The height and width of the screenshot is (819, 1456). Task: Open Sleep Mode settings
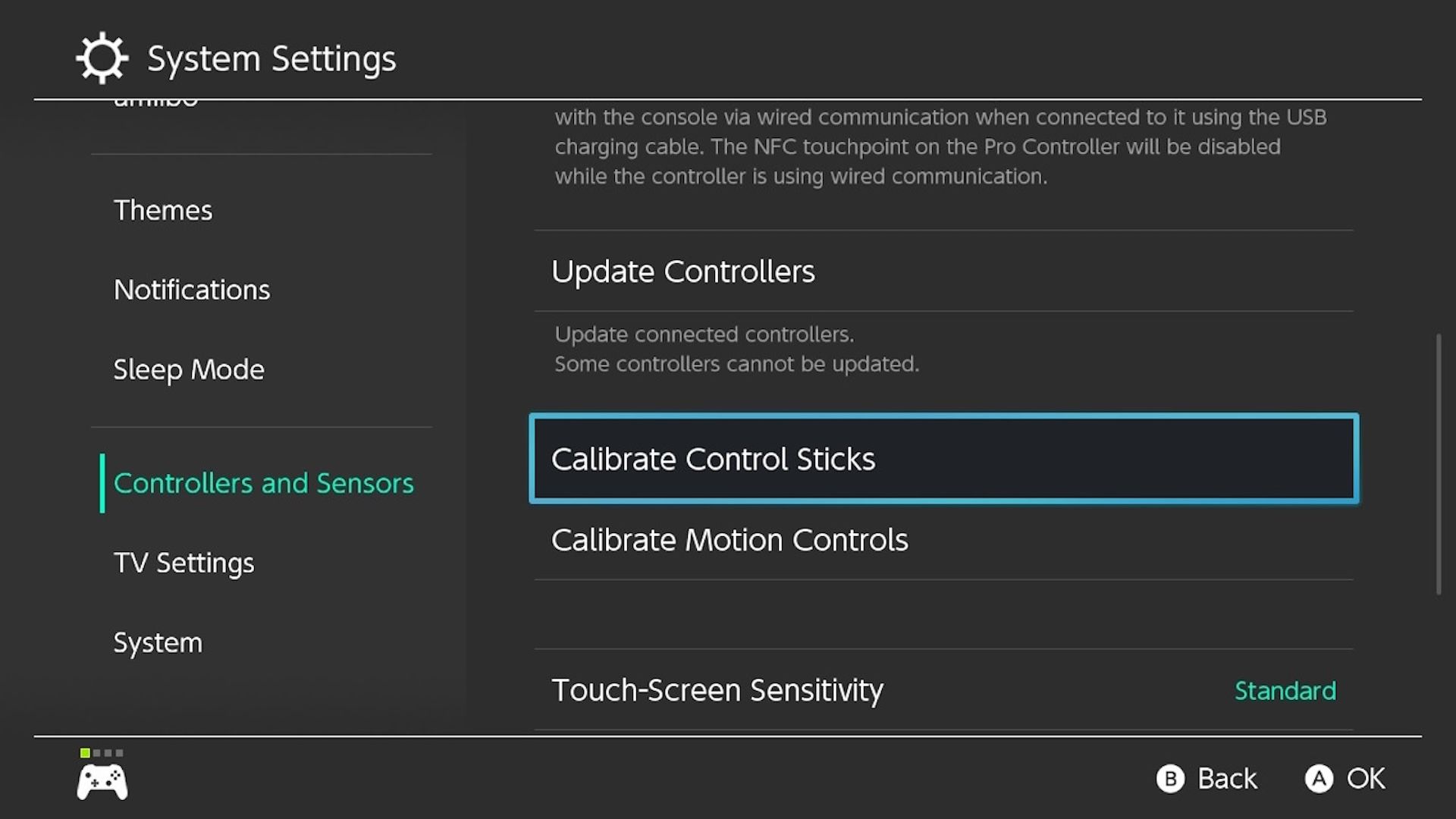(x=188, y=368)
